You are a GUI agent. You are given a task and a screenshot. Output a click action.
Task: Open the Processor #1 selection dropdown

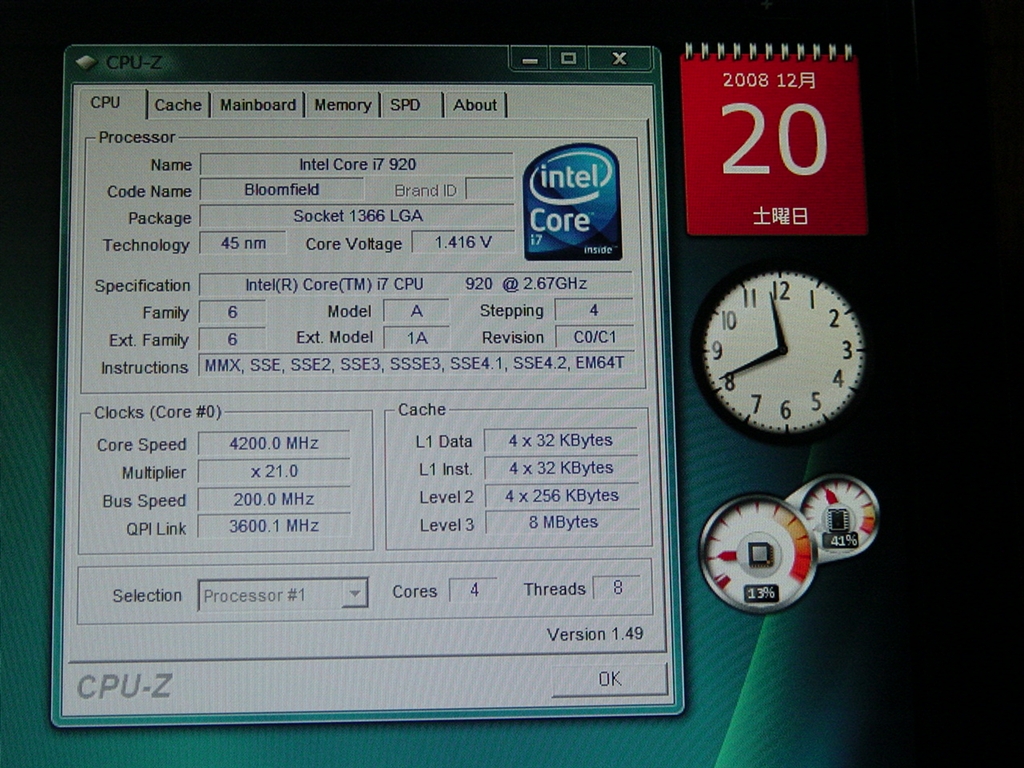283,594
